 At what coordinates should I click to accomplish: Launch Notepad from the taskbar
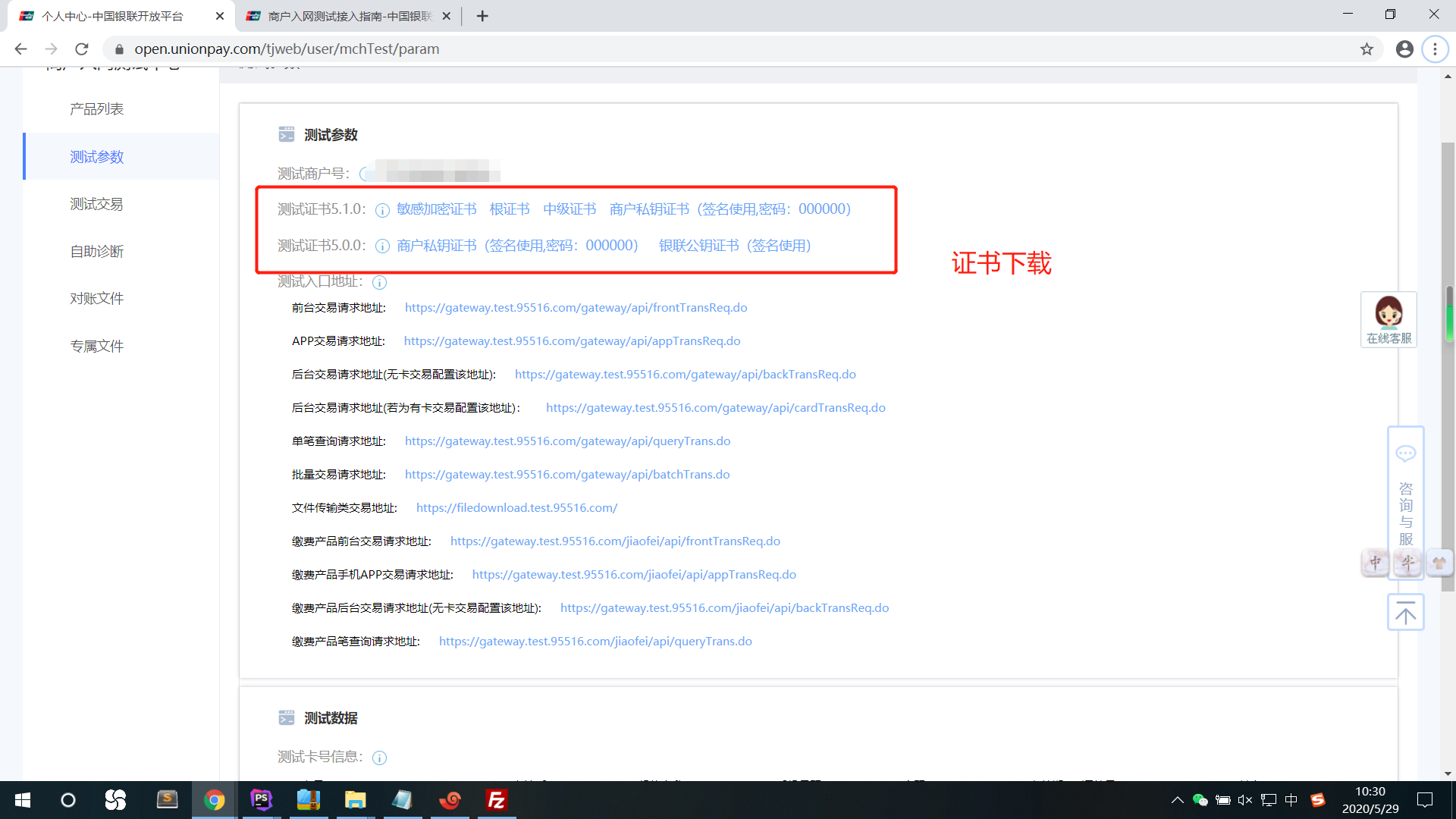click(402, 800)
